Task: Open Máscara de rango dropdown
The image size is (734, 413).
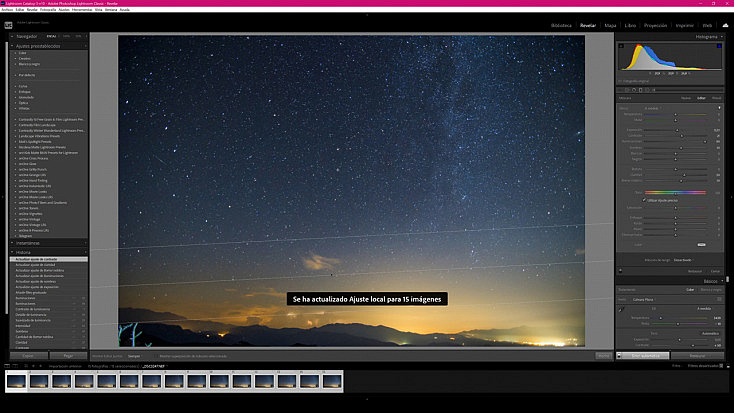Action: 683,260
